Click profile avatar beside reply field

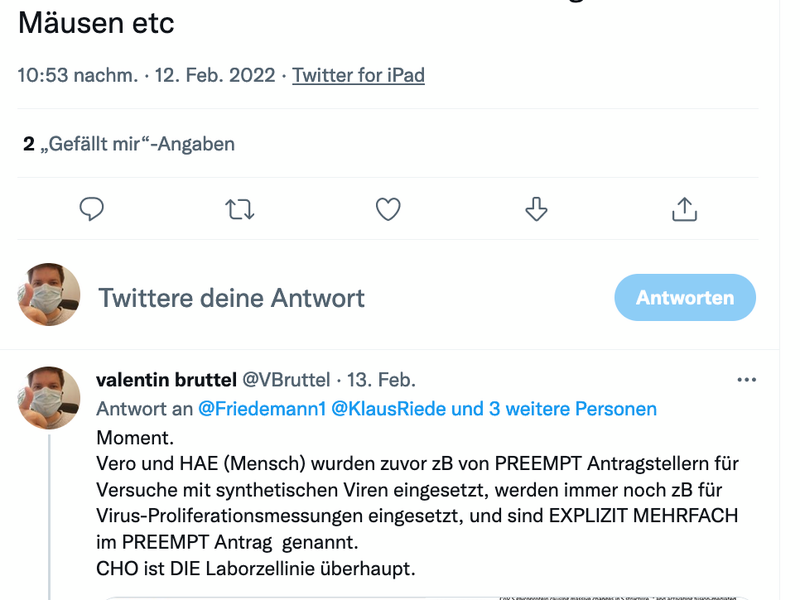click(49, 294)
